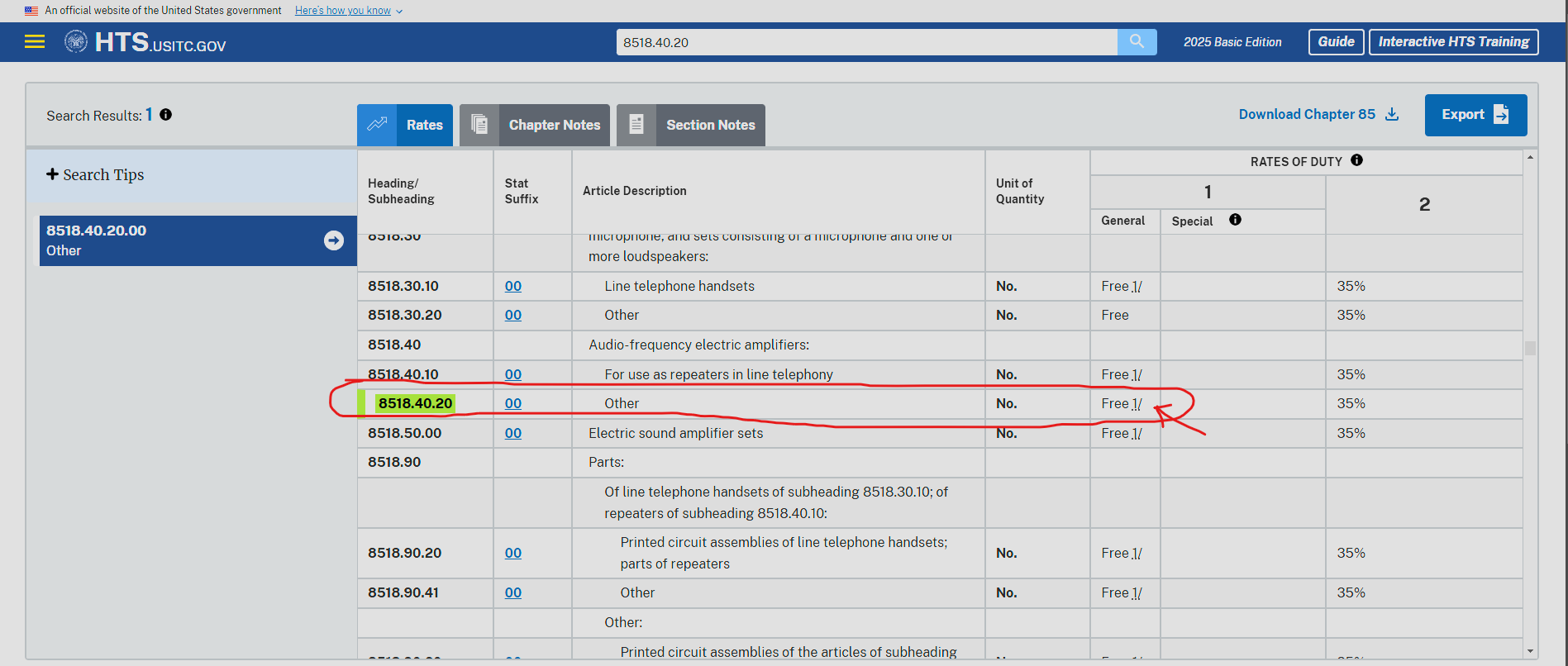Screen dimensions: 1568x666
Task: Click the Download Chapter 85 download icon
Action: pos(1392,115)
